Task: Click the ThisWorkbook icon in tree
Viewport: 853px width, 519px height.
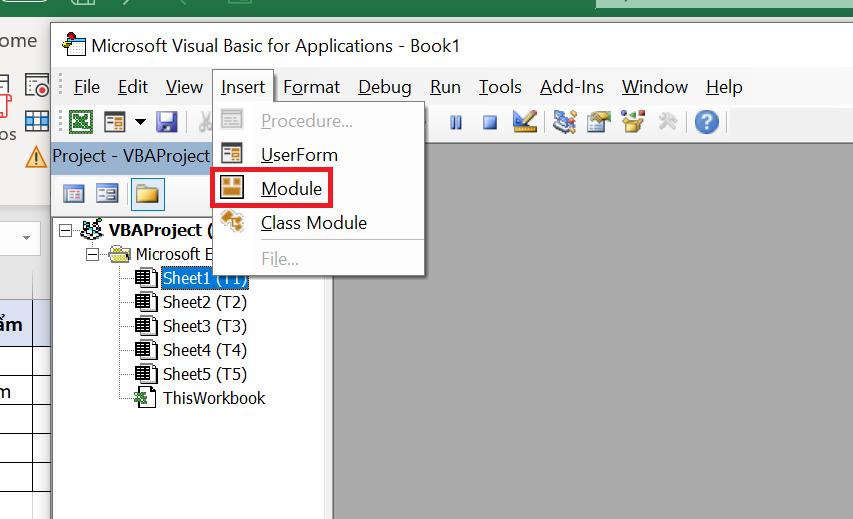Action: (x=146, y=398)
